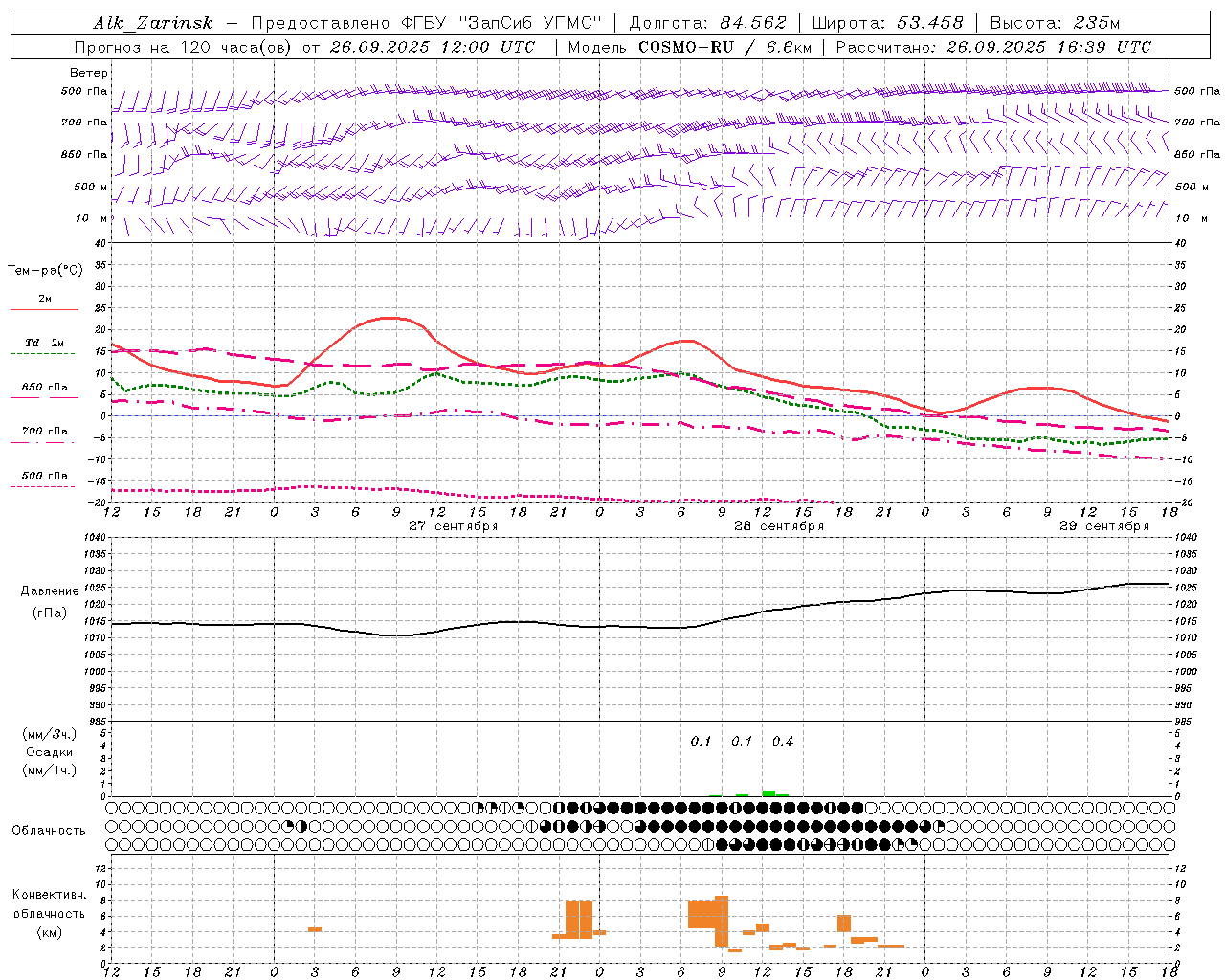The height and width of the screenshot is (980, 1225).
Task: Click the (км) unit label for convective cloudiness
Action: (50, 932)
